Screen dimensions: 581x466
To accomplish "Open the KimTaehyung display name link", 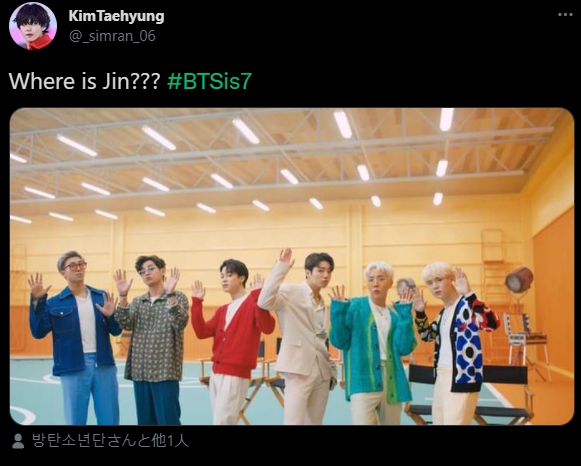I will point(116,16).
